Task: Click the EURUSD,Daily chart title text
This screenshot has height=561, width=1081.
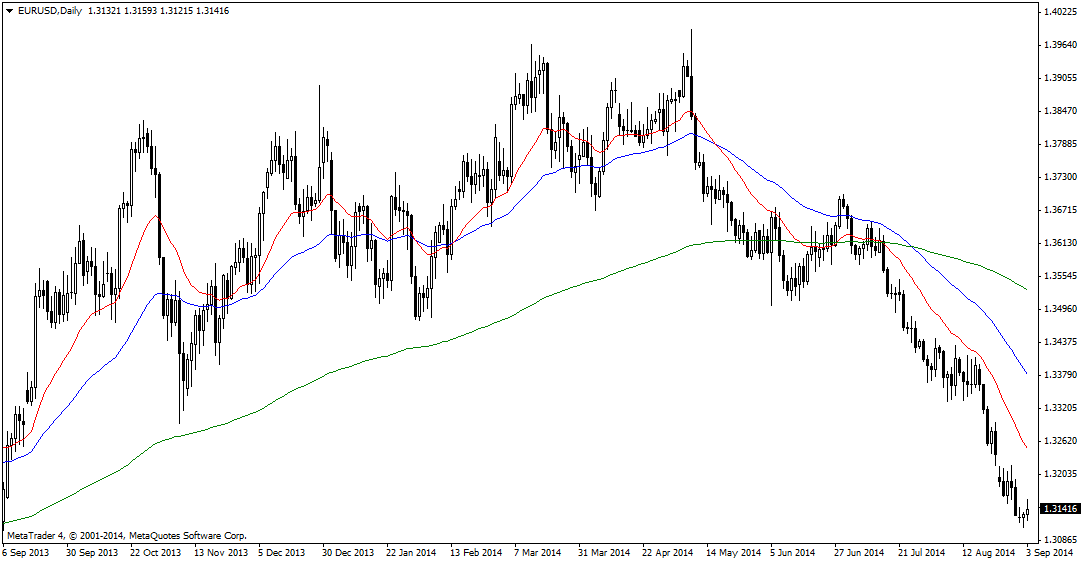Action: 50,11
